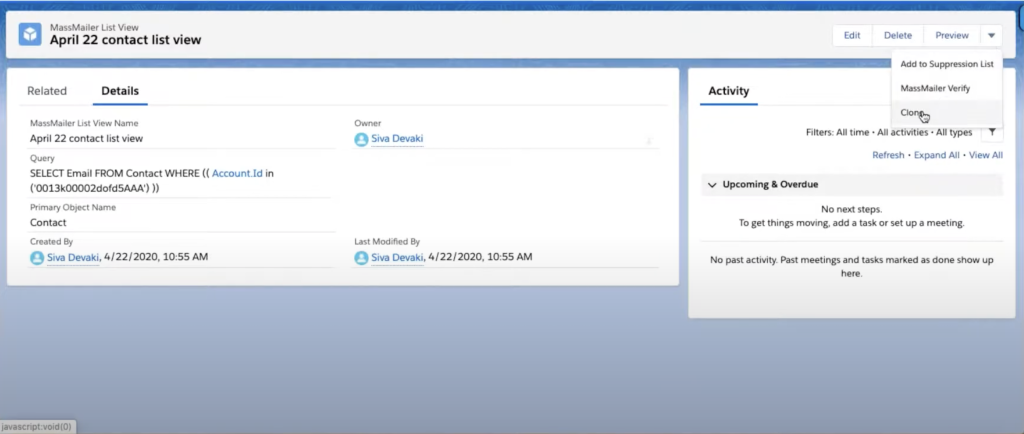Select Clone from the dropdown menu
This screenshot has width=1024, height=434.
[x=946, y=113]
